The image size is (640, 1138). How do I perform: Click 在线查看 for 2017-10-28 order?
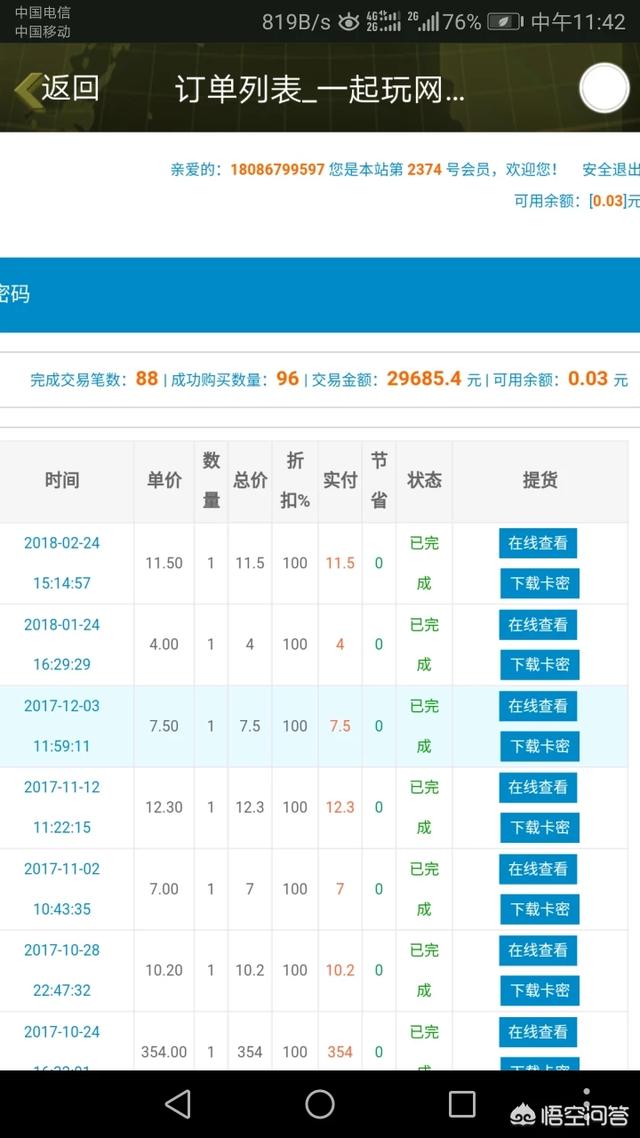[x=538, y=950]
